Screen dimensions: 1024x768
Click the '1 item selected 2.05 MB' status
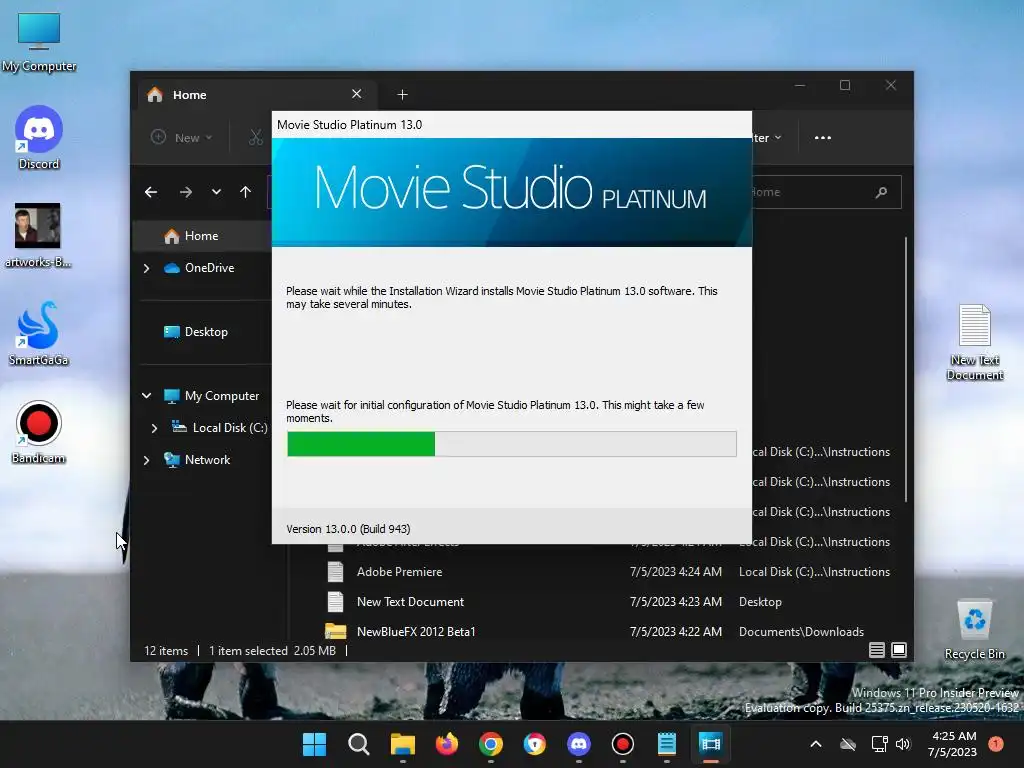click(272, 651)
